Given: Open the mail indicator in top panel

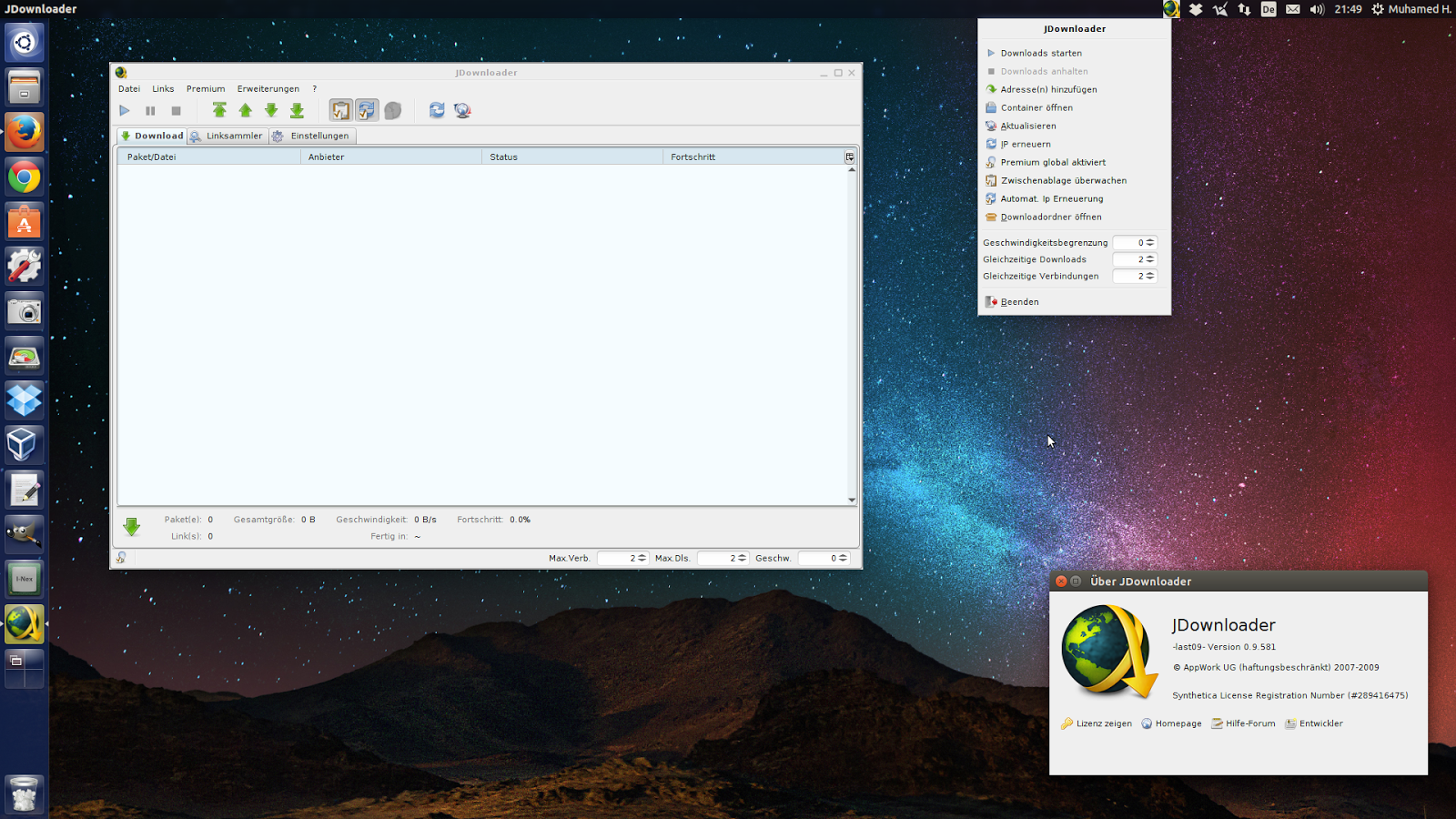Looking at the screenshot, I should pos(1293,9).
